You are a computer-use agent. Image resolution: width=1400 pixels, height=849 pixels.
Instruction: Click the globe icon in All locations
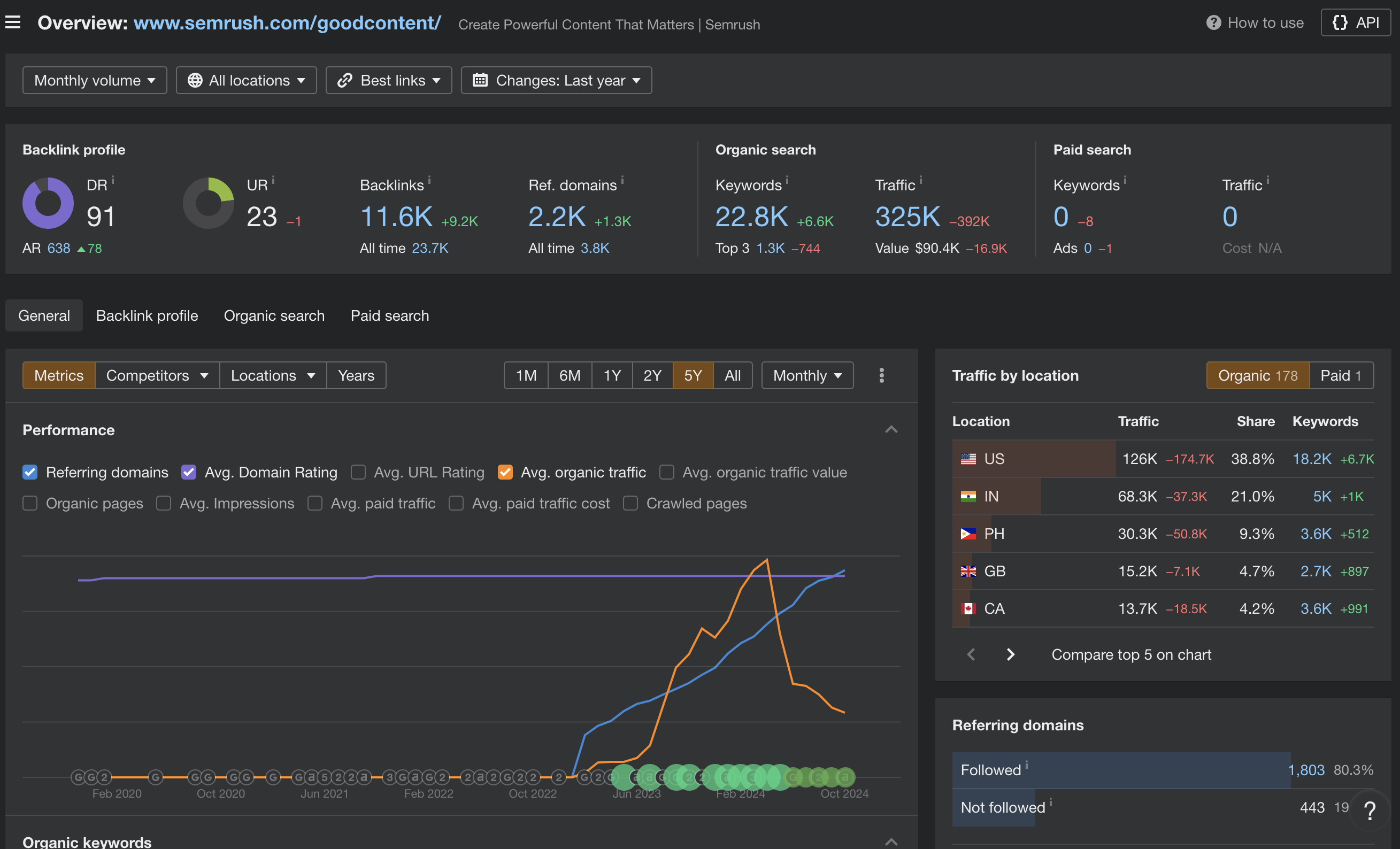195,80
